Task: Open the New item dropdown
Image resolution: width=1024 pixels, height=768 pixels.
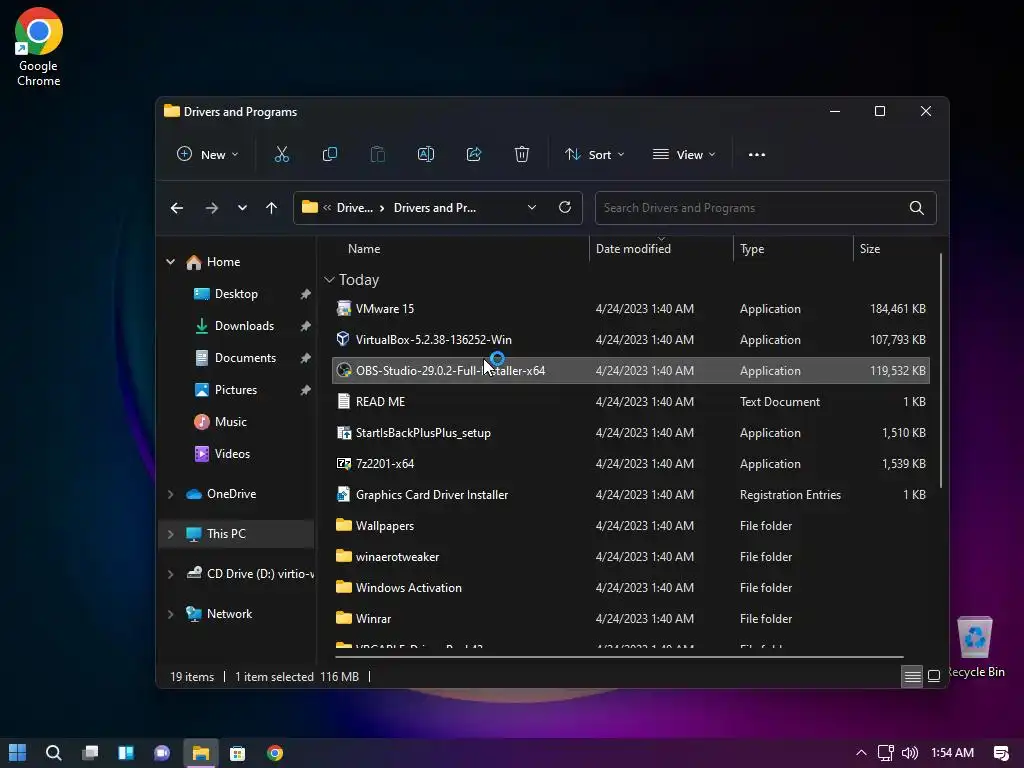Action: tap(208, 155)
